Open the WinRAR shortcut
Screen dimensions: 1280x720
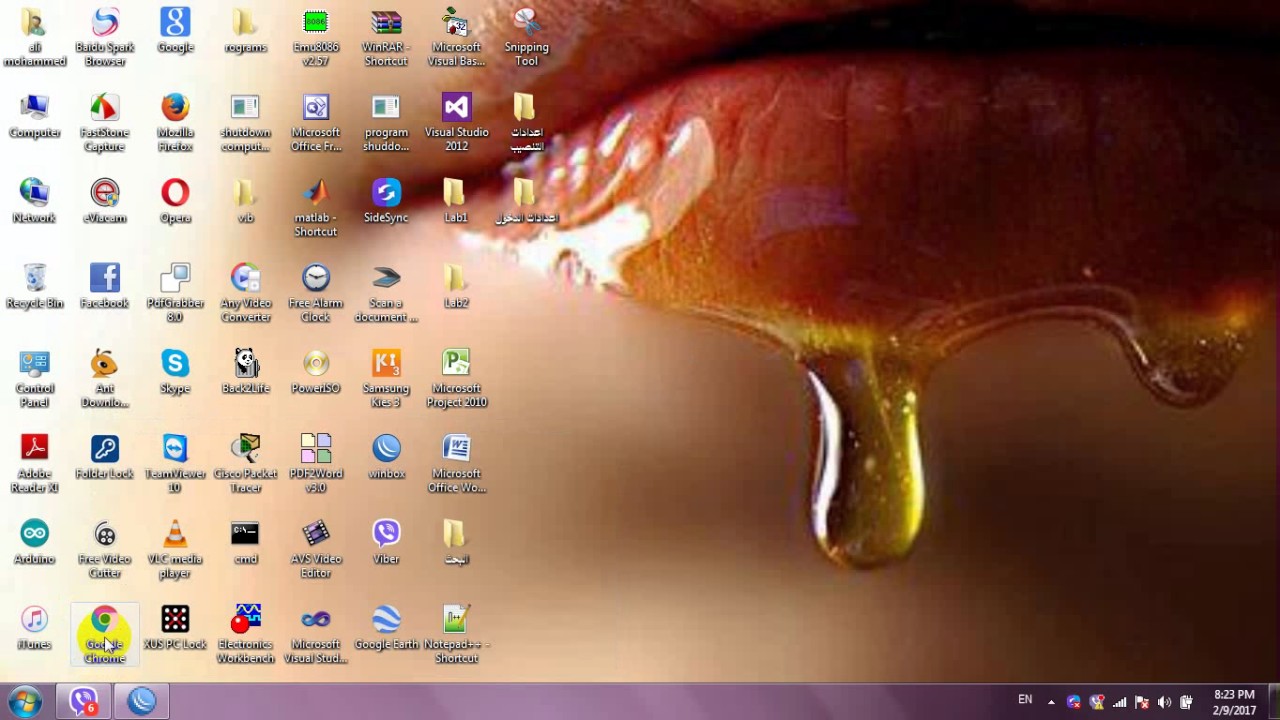pyautogui.click(x=386, y=38)
